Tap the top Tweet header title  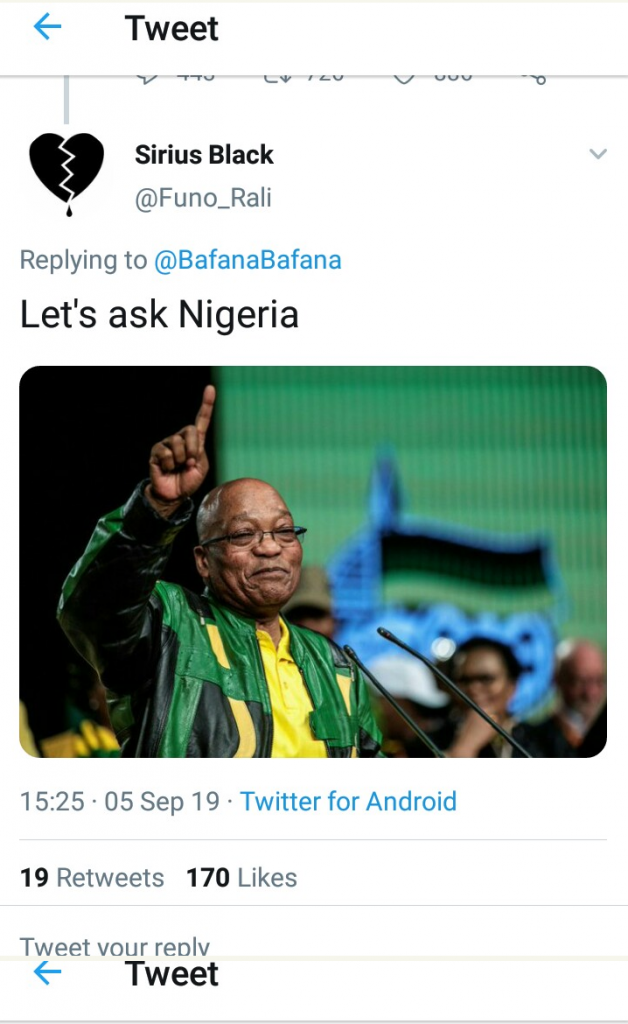click(x=172, y=29)
